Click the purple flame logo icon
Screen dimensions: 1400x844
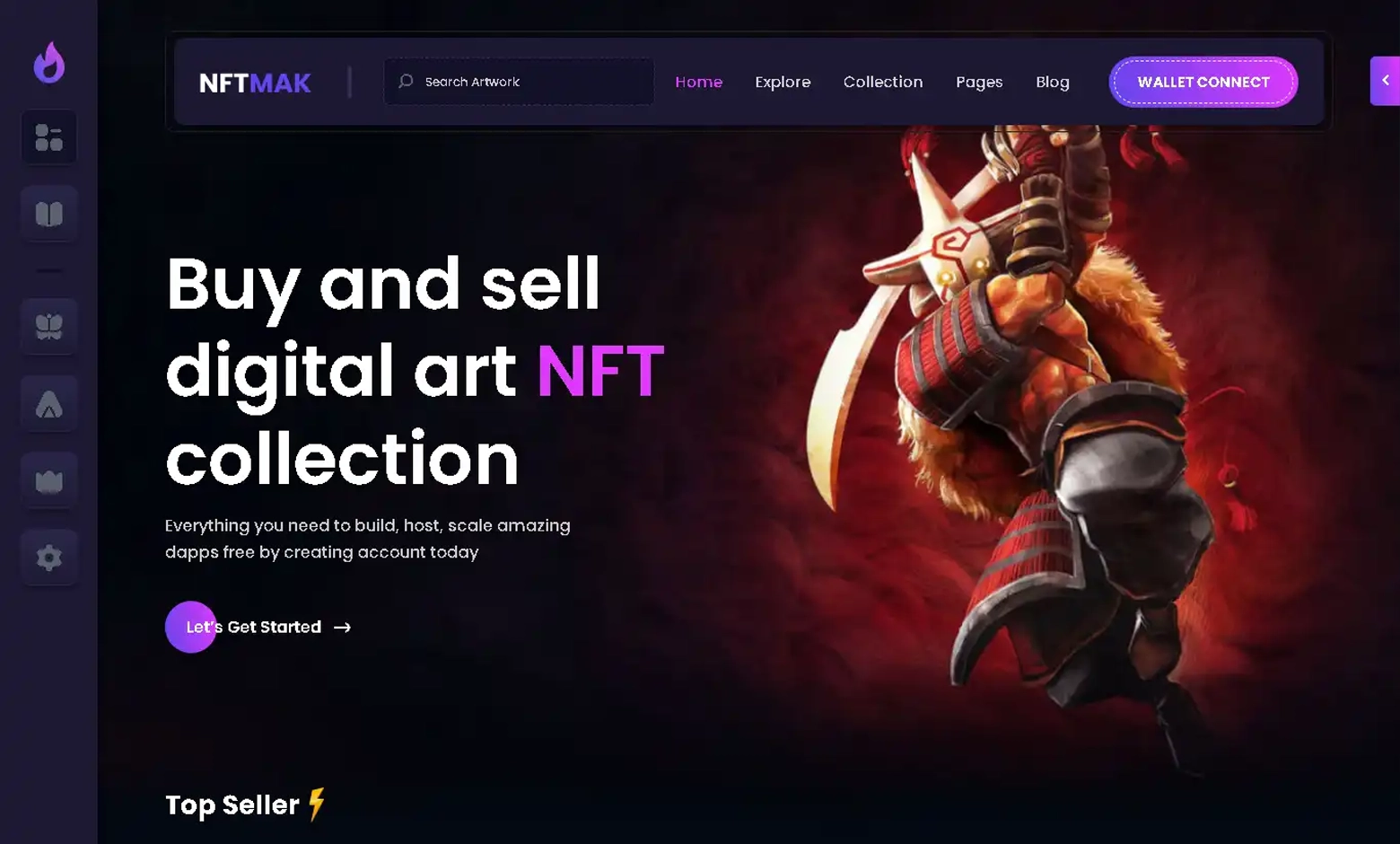tap(49, 62)
